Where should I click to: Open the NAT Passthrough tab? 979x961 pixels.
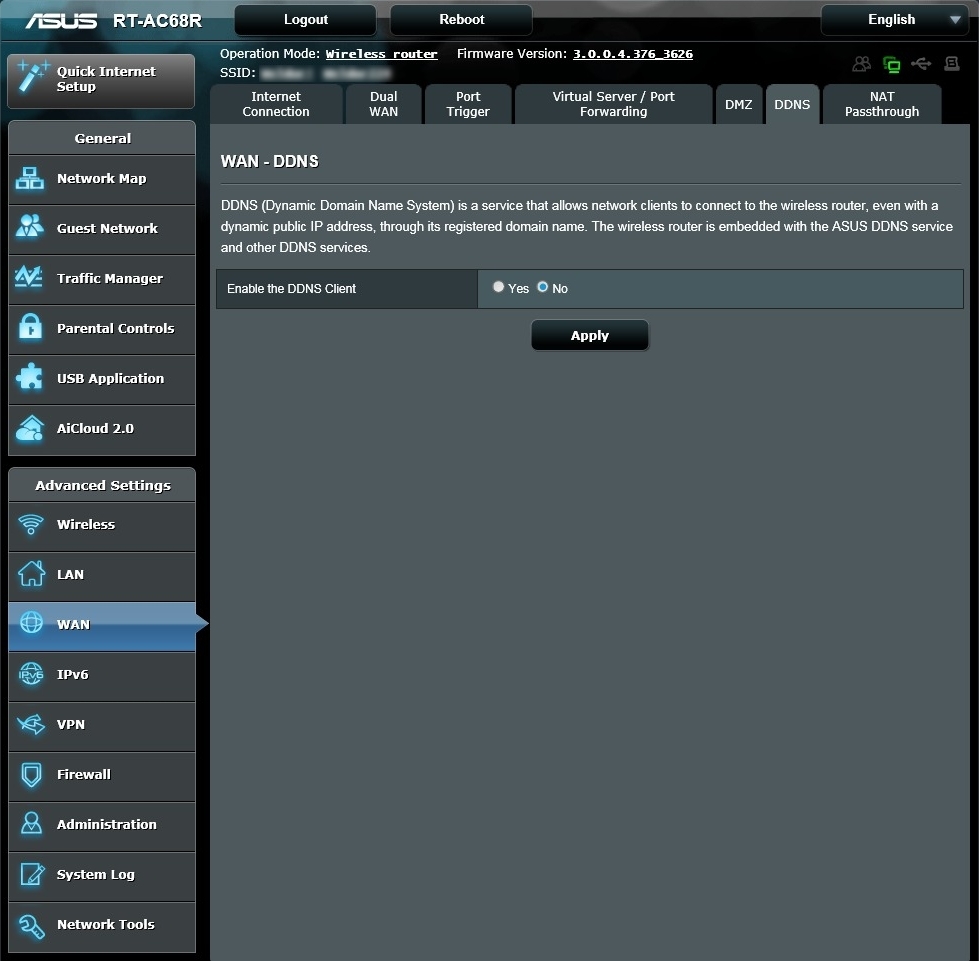tap(881, 104)
